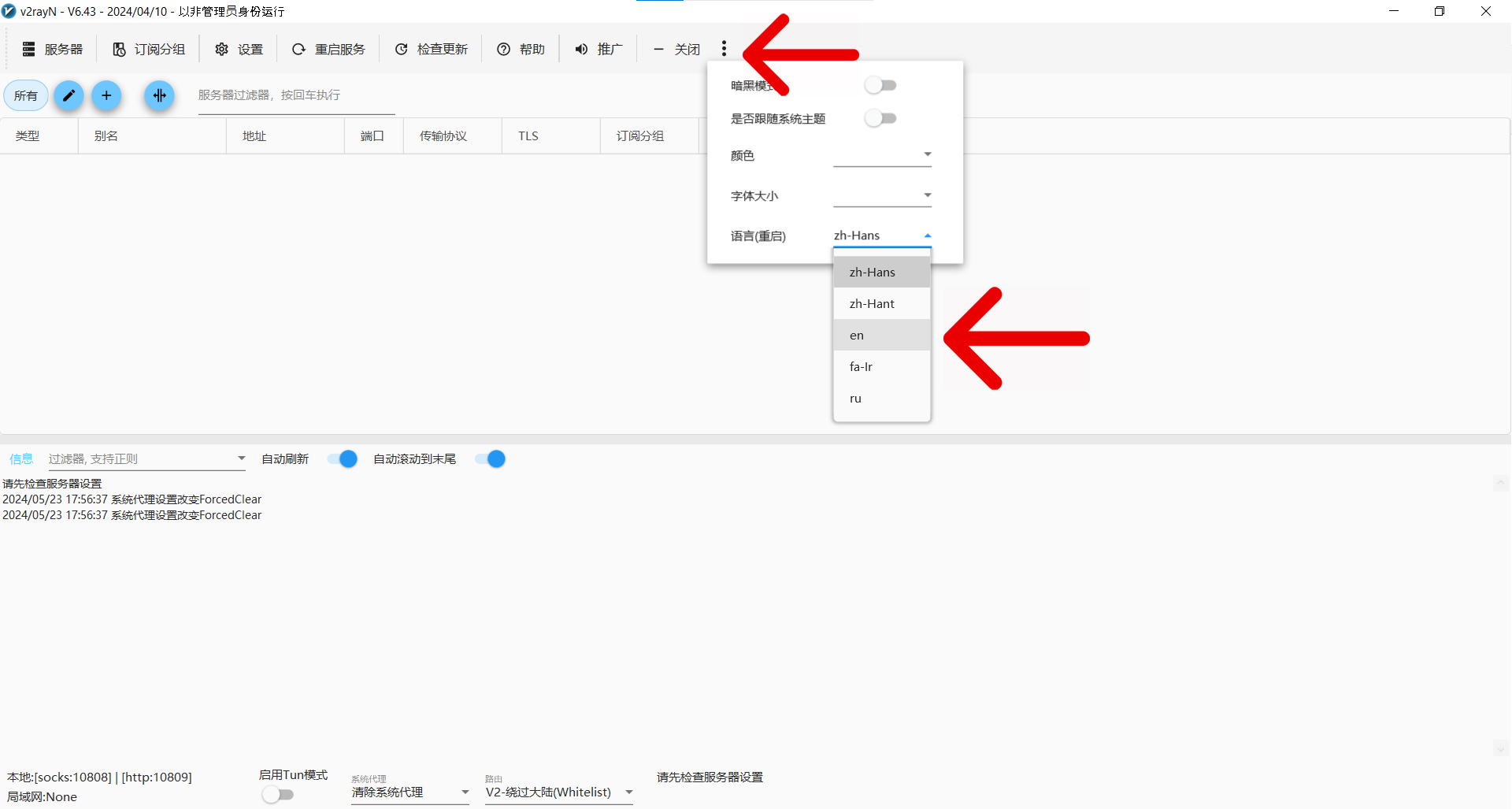Open the log 过滤器 filter combo box
Image resolution: width=1512 pixels, height=809 pixels.
pos(147,458)
